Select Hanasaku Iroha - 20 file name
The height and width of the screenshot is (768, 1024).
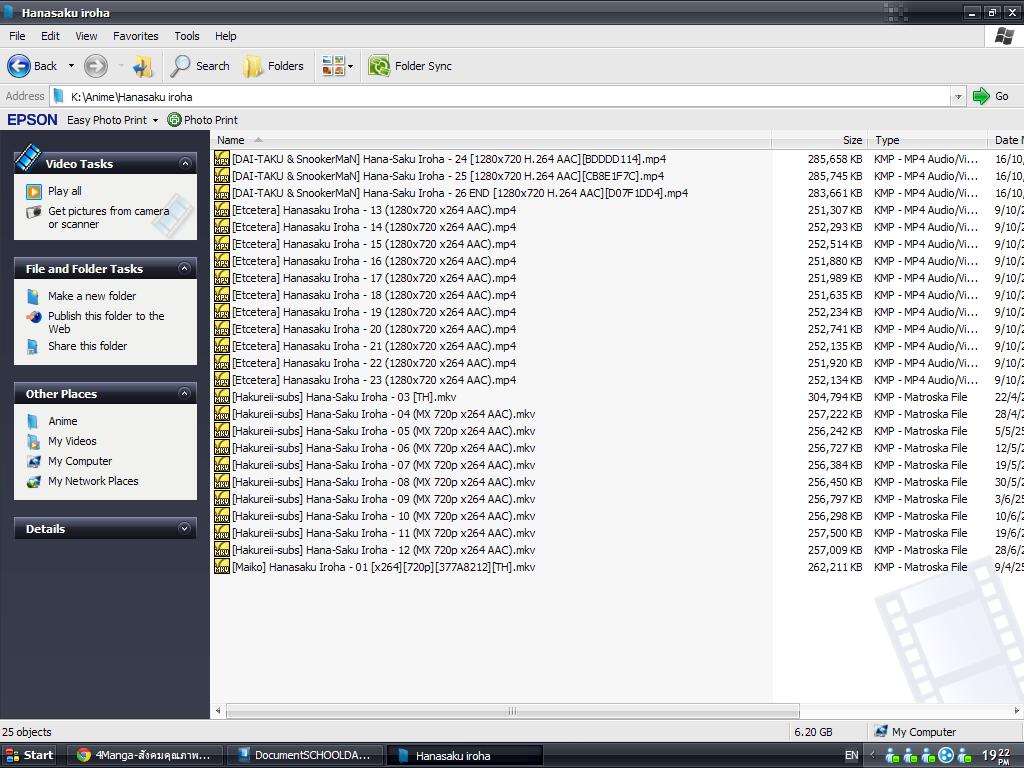(374, 329)
